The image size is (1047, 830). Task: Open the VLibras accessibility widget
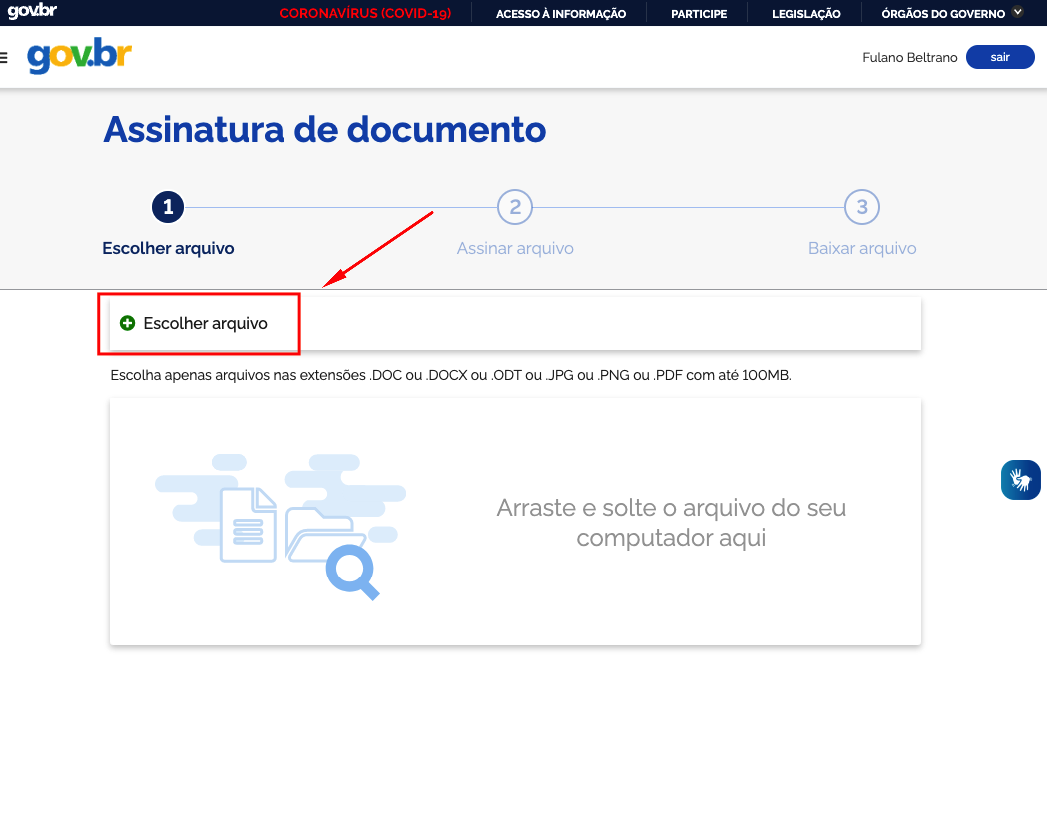pos(1020,480)
